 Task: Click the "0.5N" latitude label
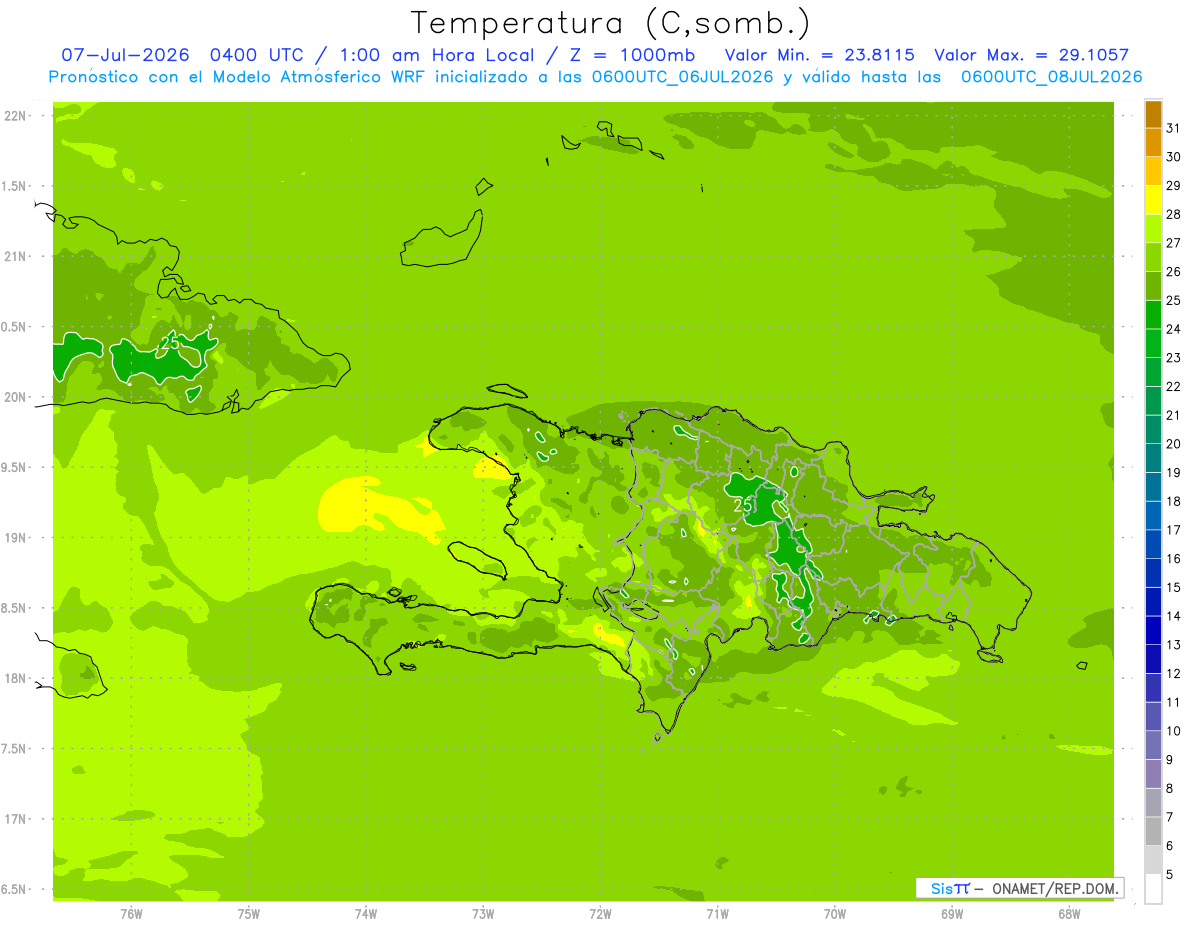14,327
